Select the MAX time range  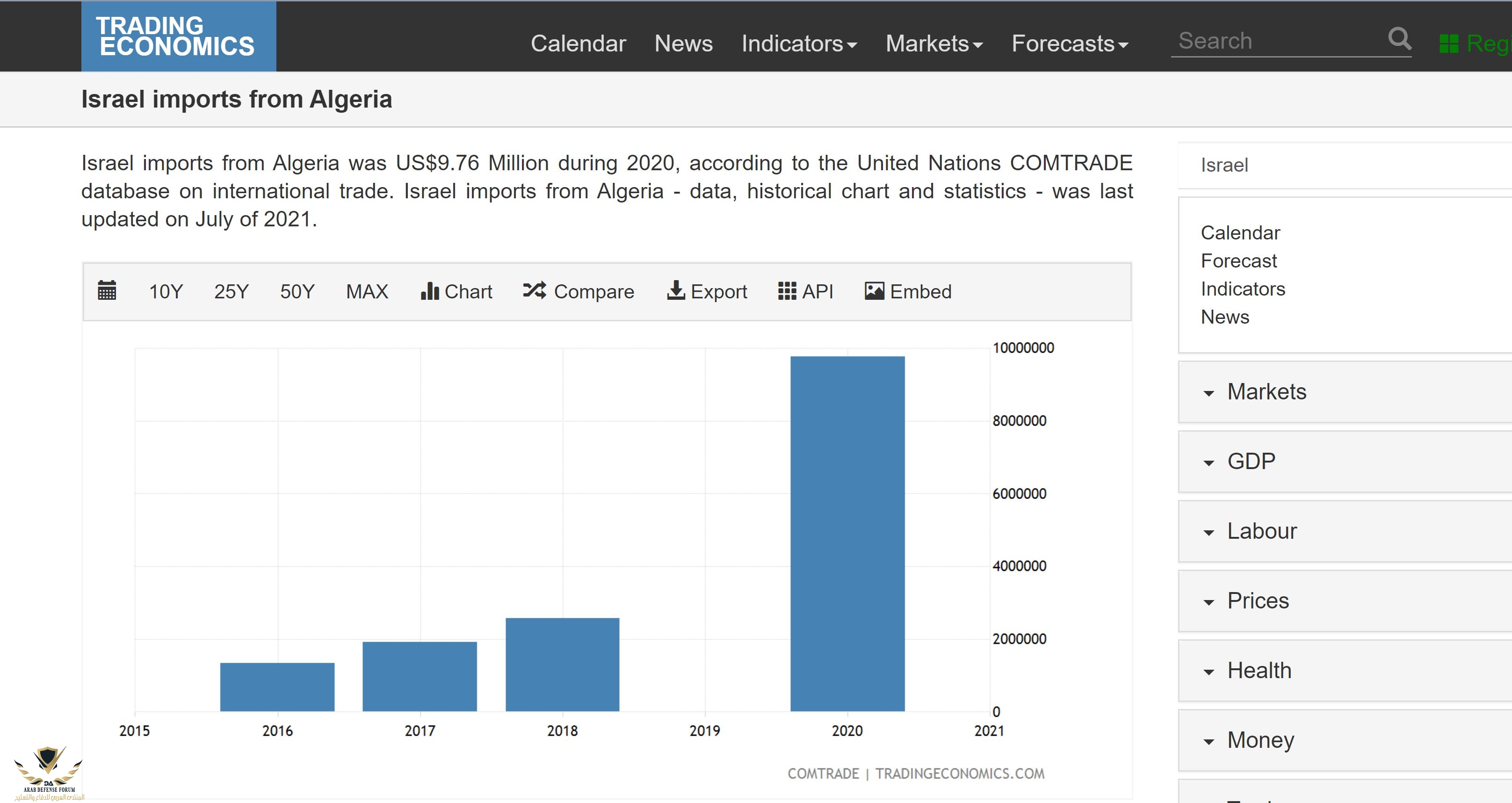click(367, 291)
